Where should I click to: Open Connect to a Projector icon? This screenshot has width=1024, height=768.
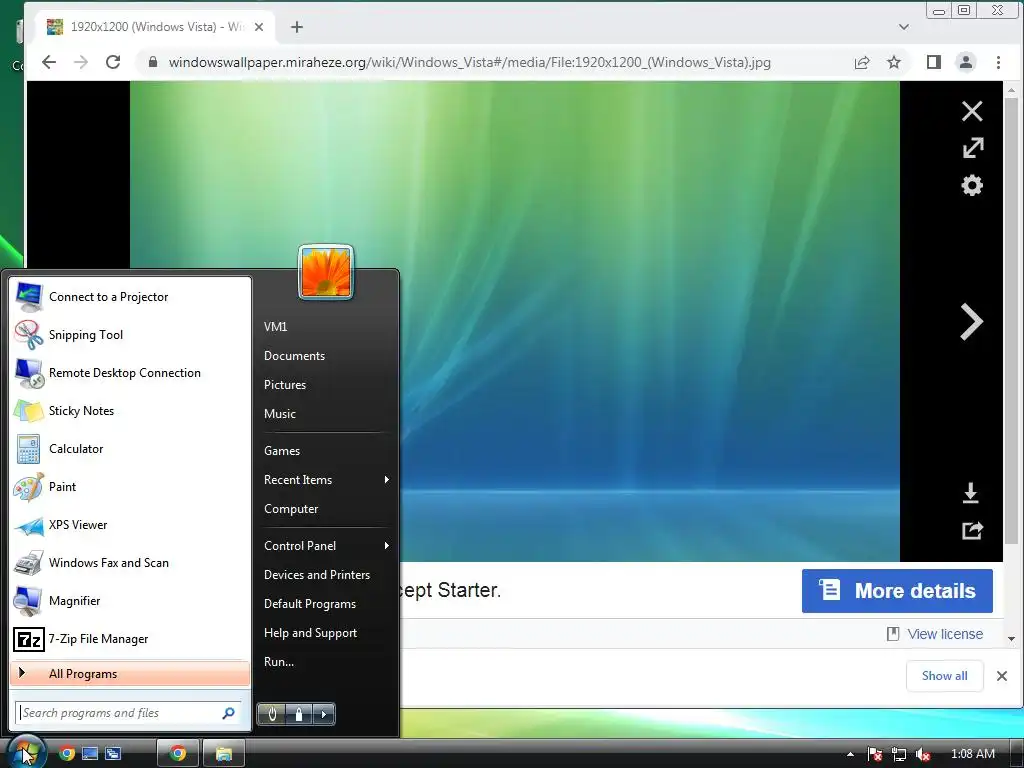[29, 297]
